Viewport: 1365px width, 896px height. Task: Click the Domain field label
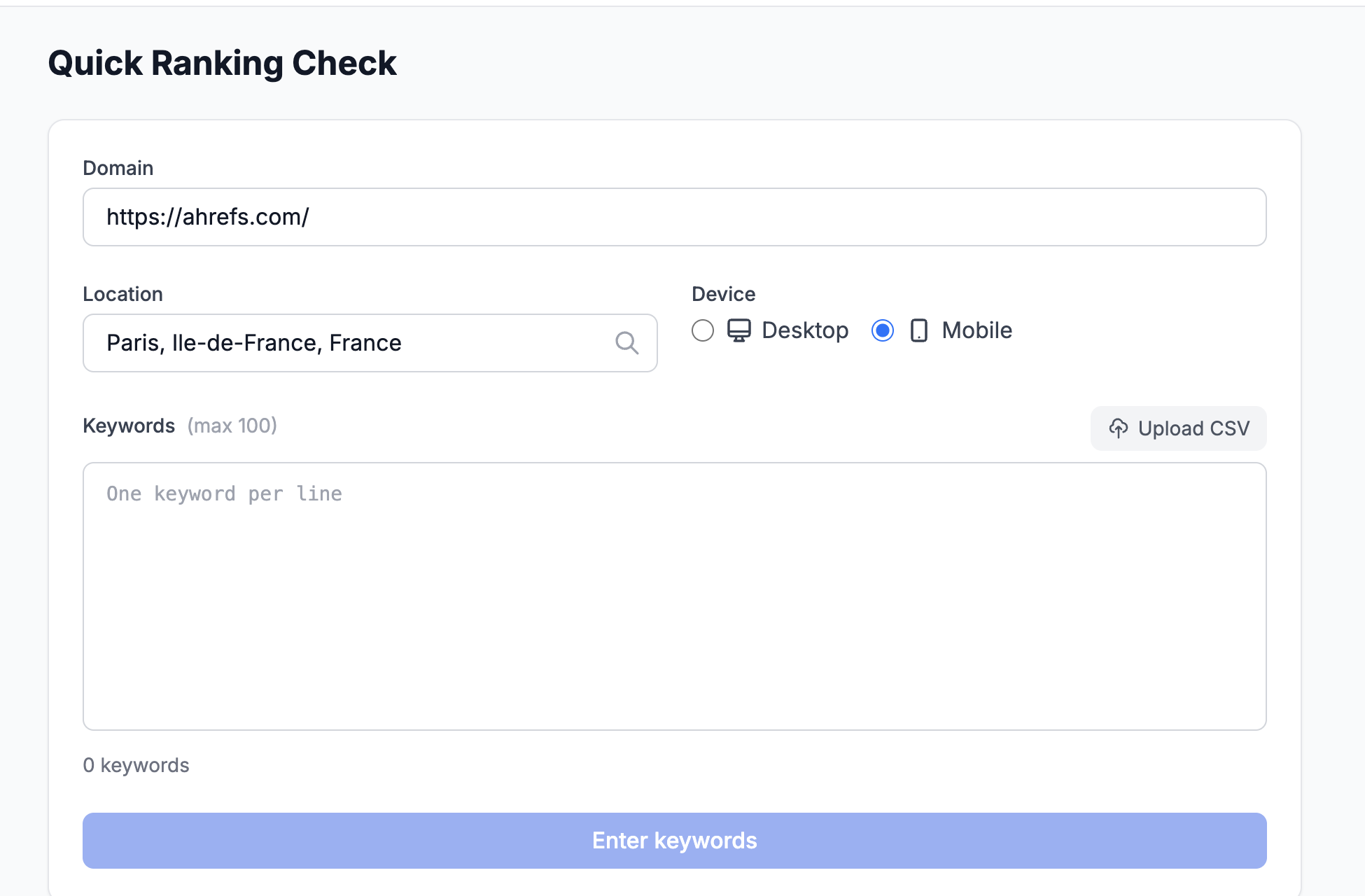pos(118,167)
